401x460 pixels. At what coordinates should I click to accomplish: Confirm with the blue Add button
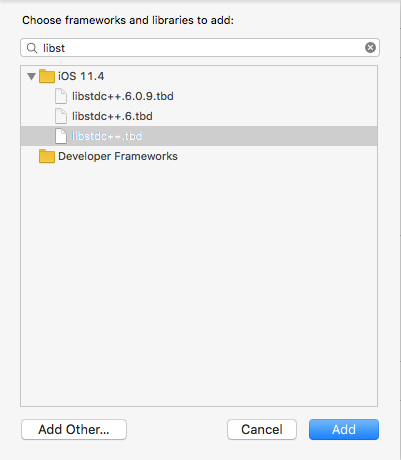pos(344,429)
